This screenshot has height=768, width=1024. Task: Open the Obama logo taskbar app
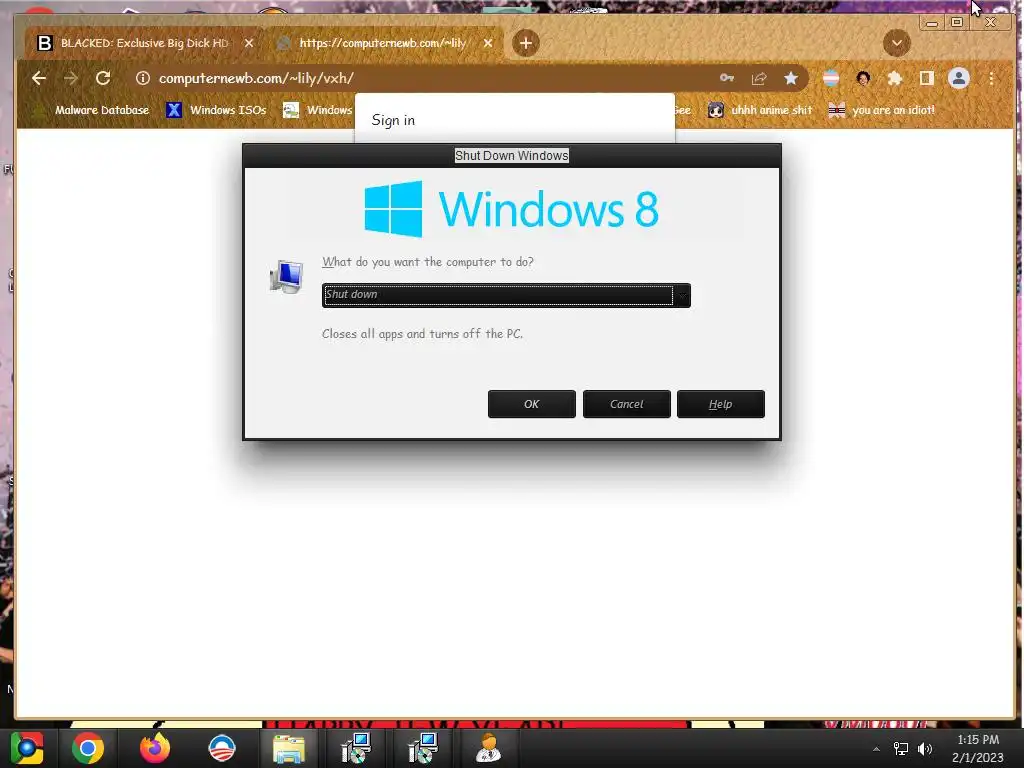221,748
